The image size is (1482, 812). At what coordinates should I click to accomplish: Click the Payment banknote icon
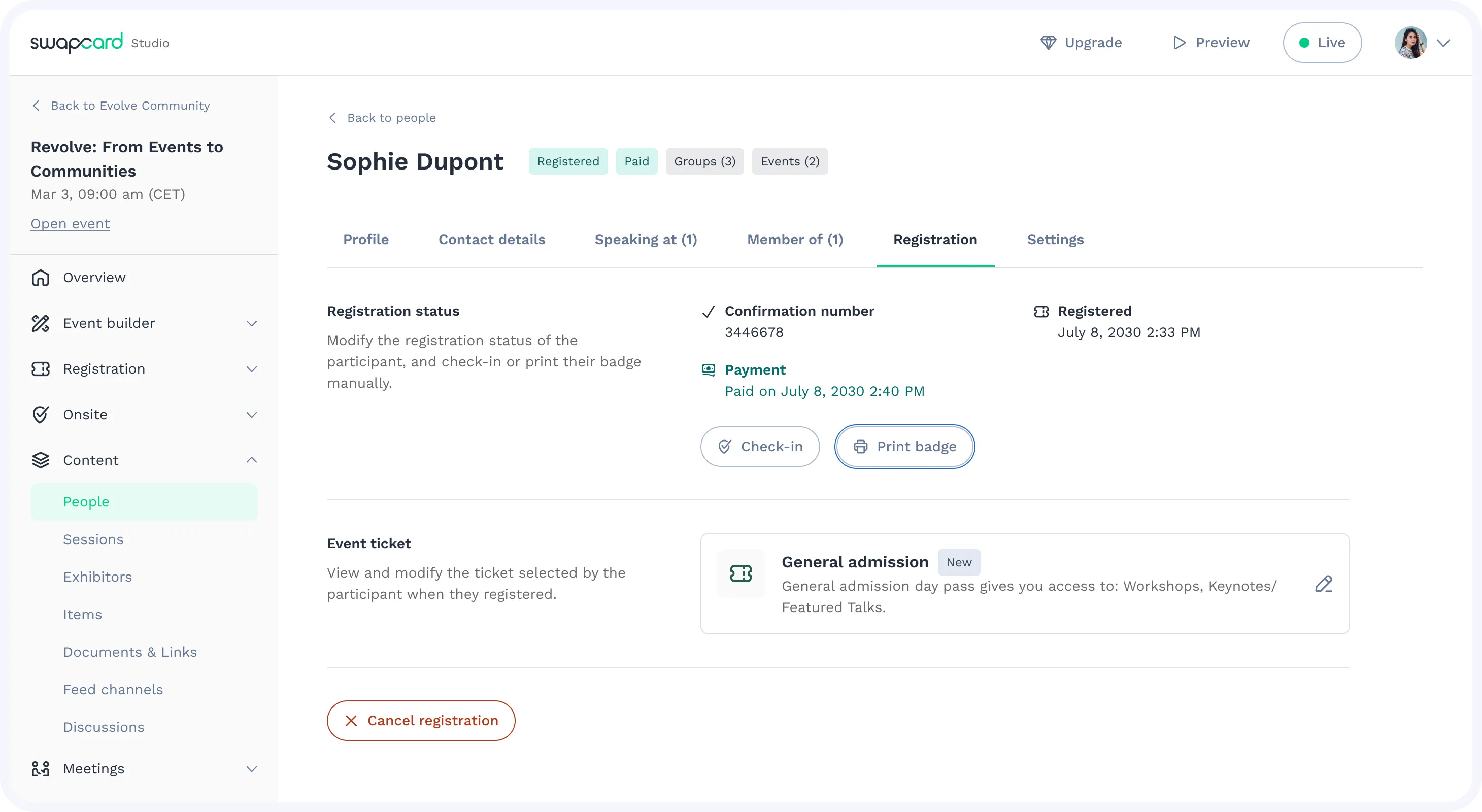coord(708,370)
